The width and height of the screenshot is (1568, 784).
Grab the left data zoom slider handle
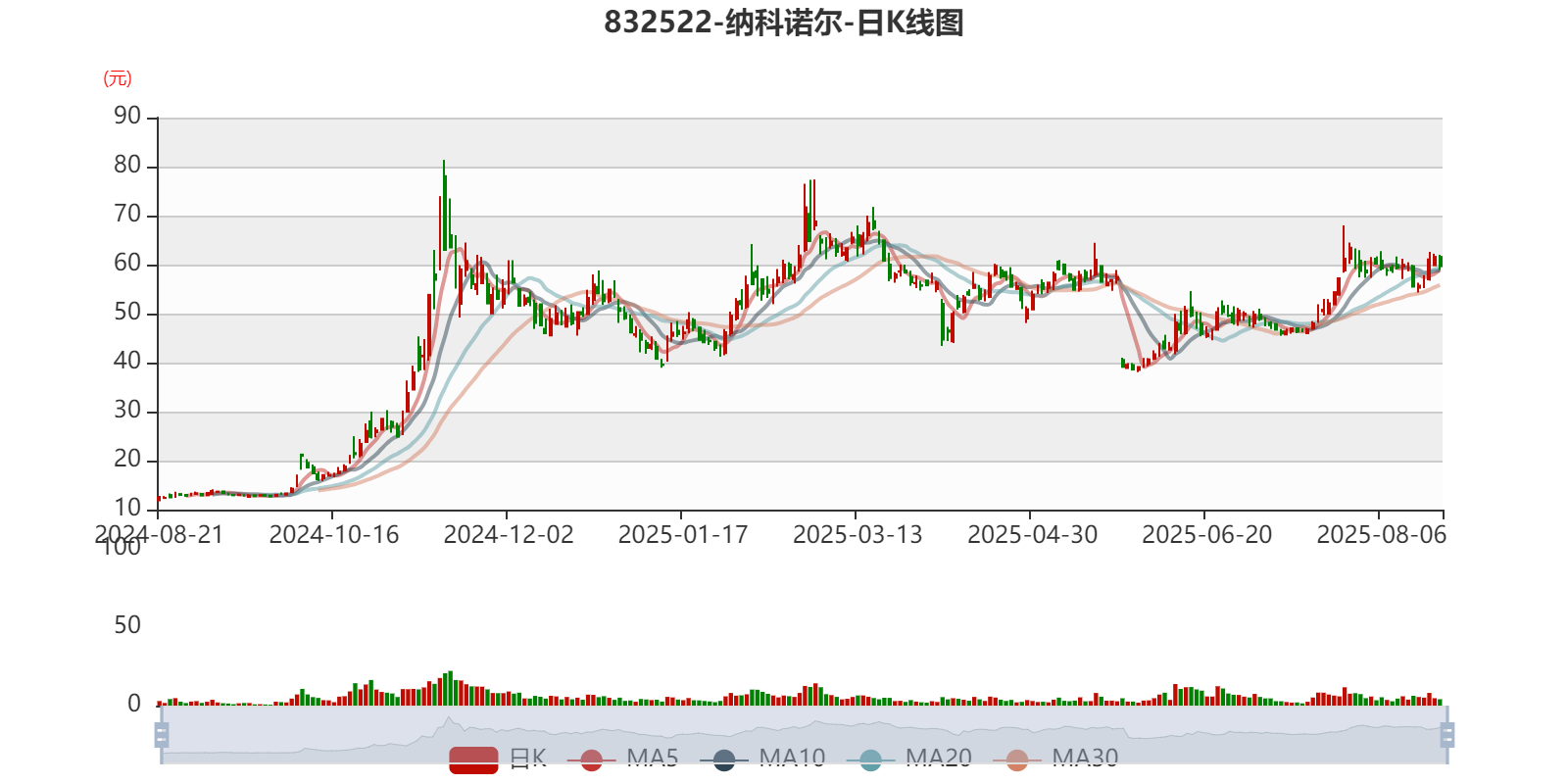[x=162, y=735]
